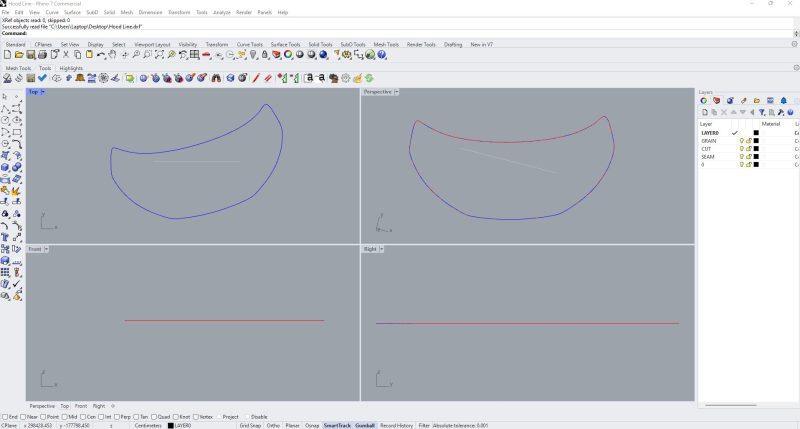Open the Perspective viewport dropdown arrow
This screenshot has width=800, height=429.
tap(396, 92)
